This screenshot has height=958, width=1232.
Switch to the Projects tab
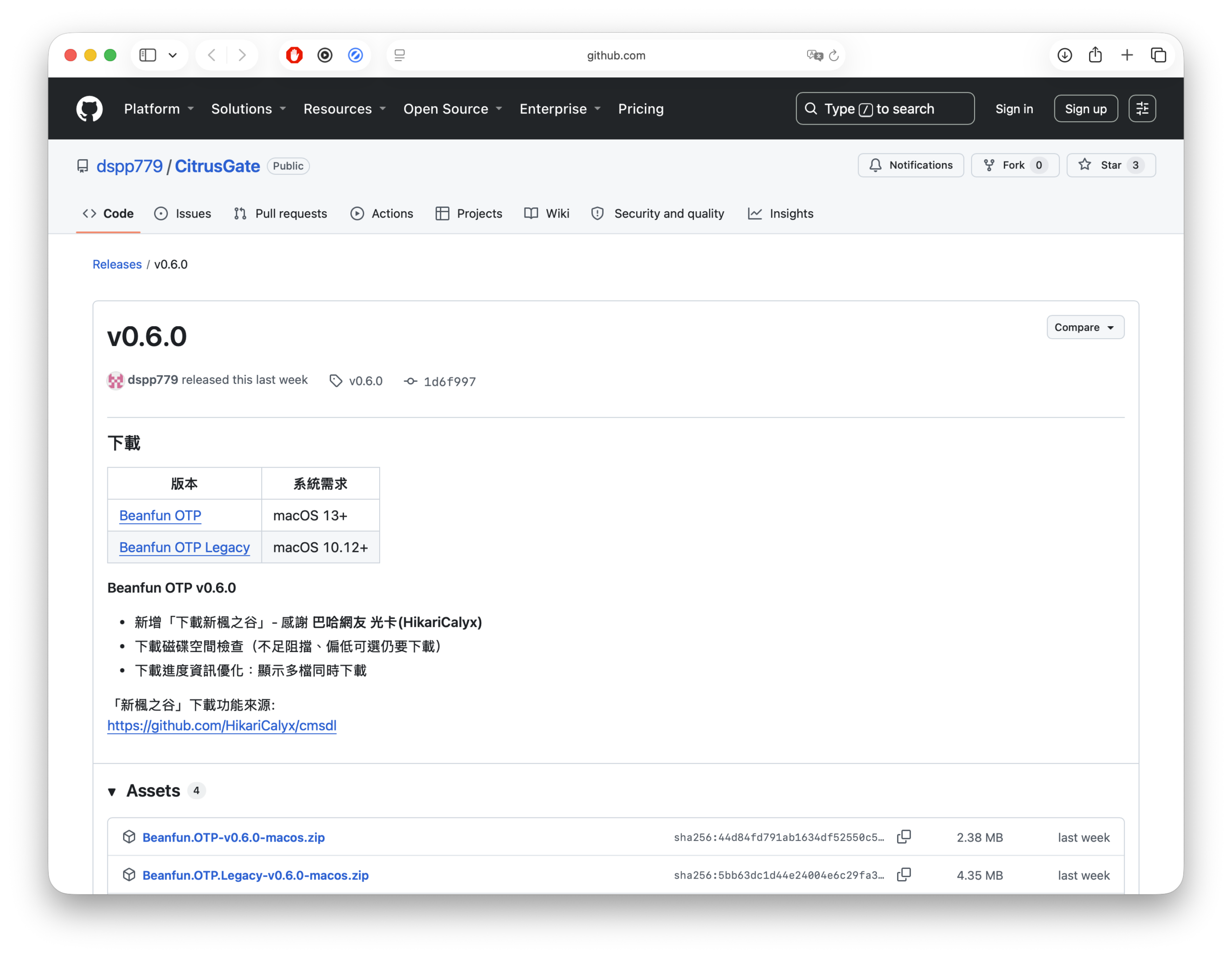(x=469, y=213)
